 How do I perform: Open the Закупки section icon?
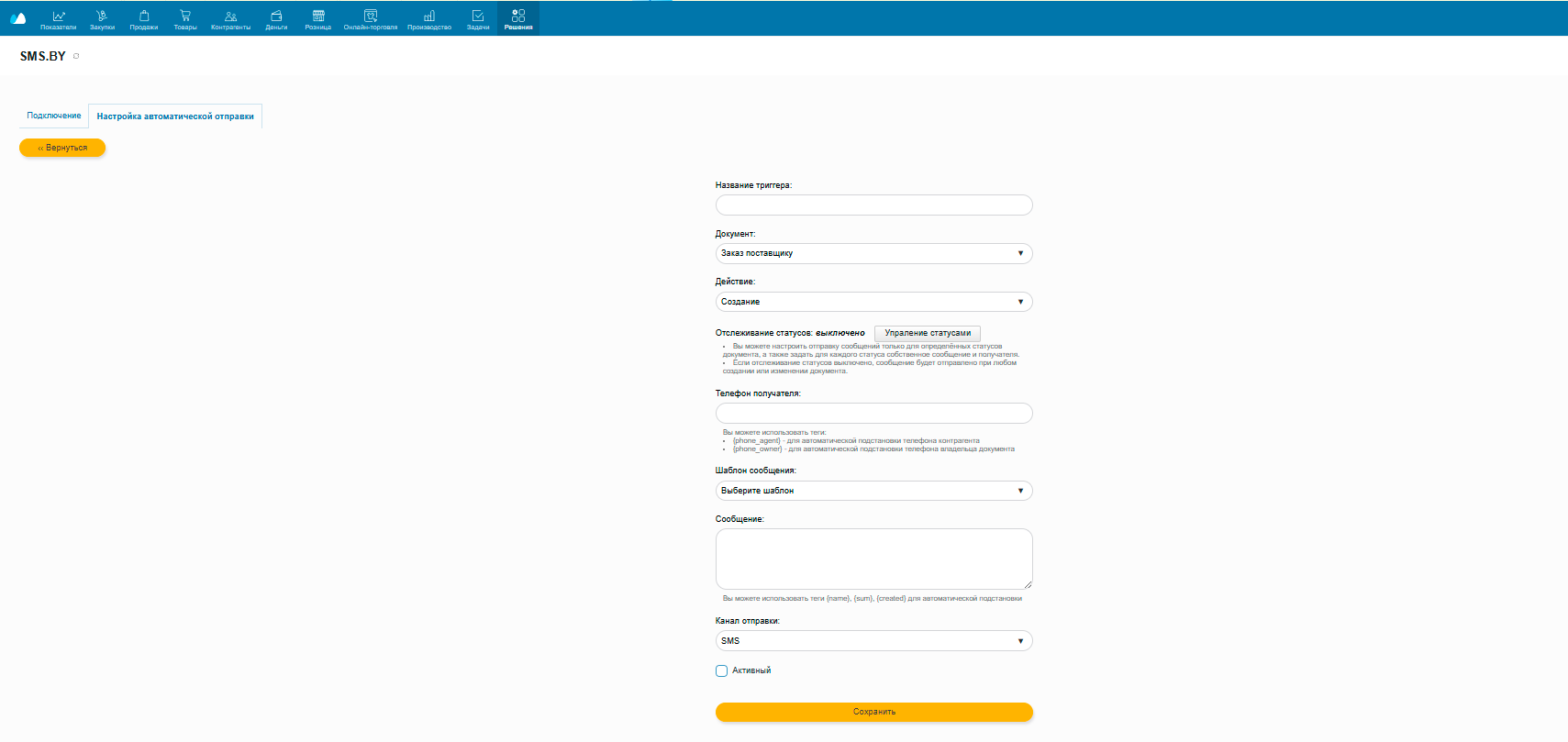(102, 17)
